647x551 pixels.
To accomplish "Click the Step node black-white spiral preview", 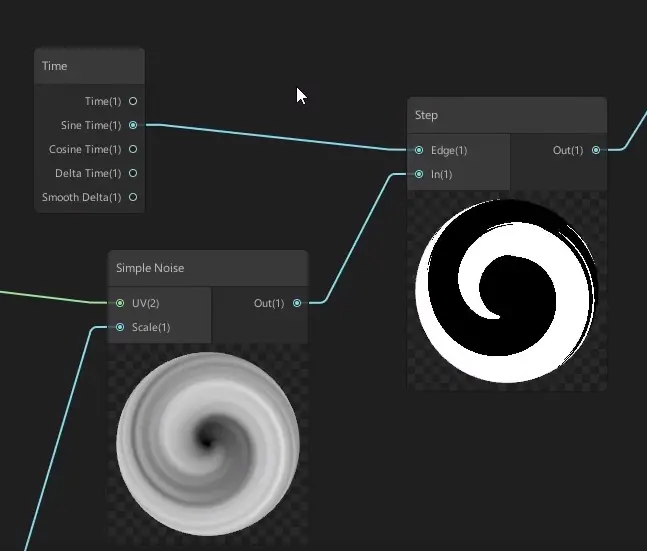I will (x=507, y=291).
